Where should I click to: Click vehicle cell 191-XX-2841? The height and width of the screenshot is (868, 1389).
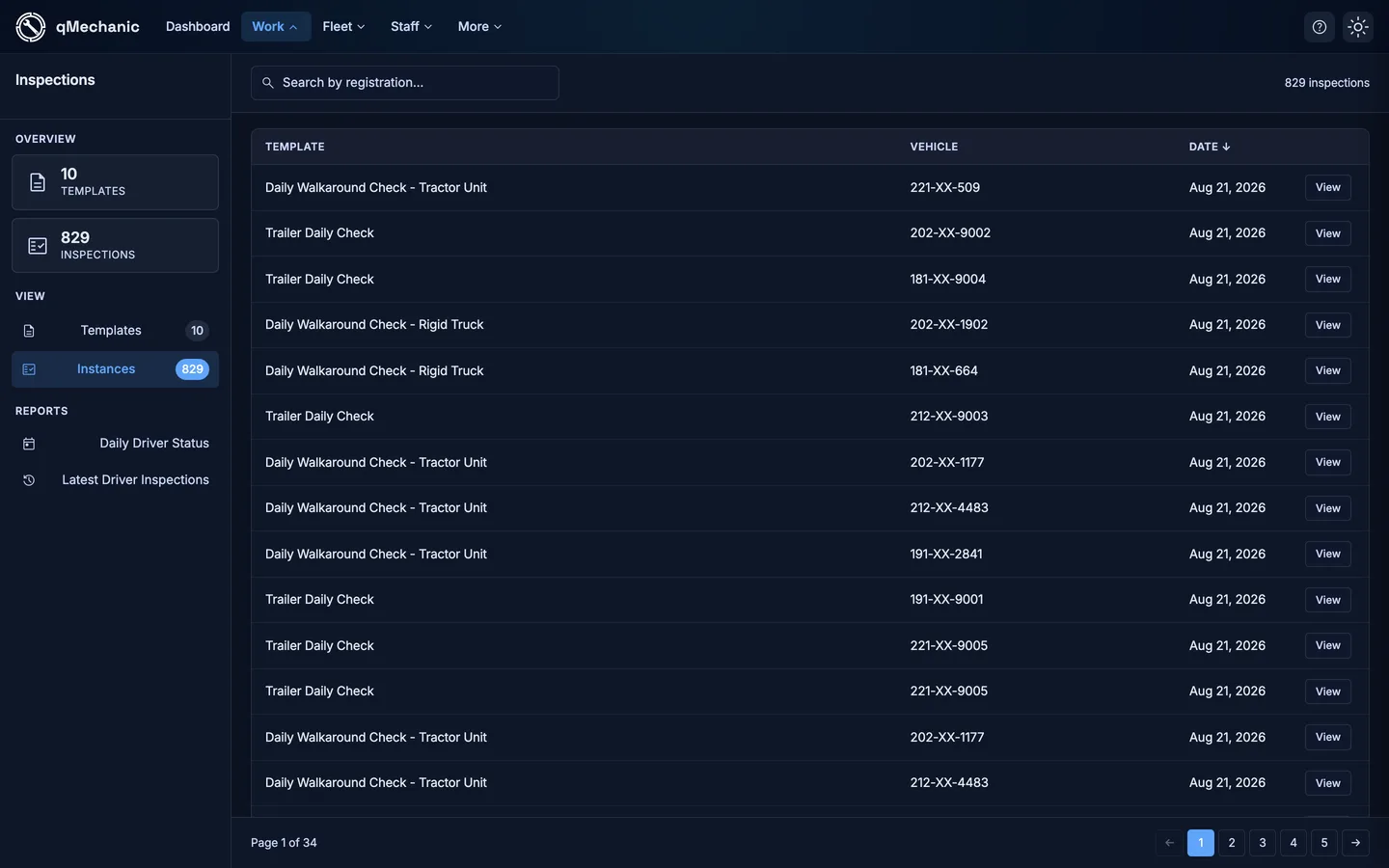point(946,554)
